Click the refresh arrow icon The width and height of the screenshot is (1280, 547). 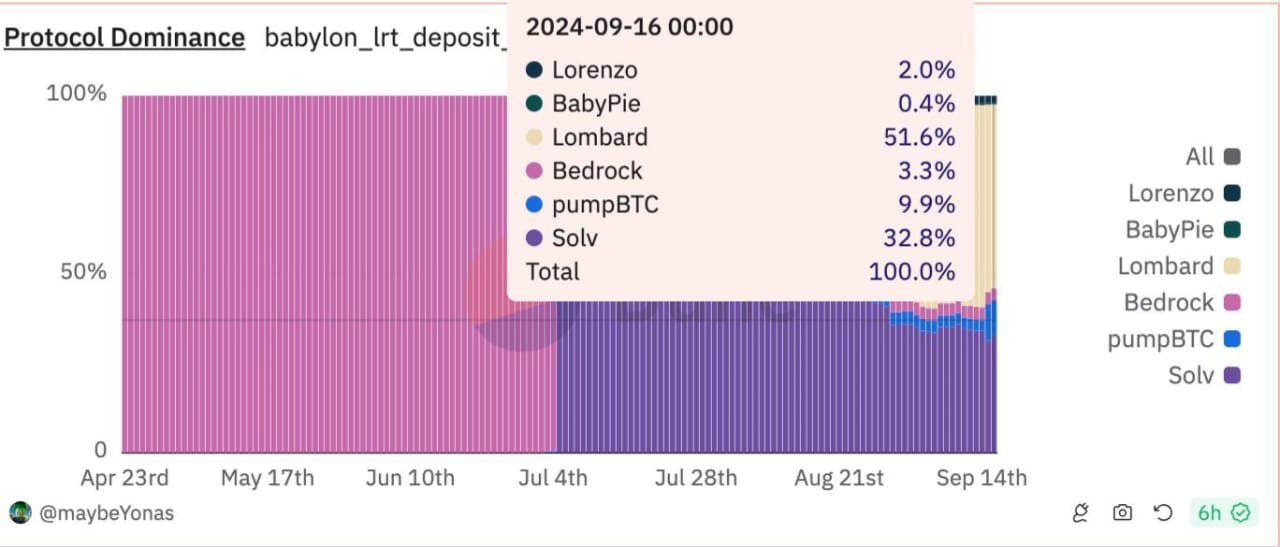[x=1163, y=513]
